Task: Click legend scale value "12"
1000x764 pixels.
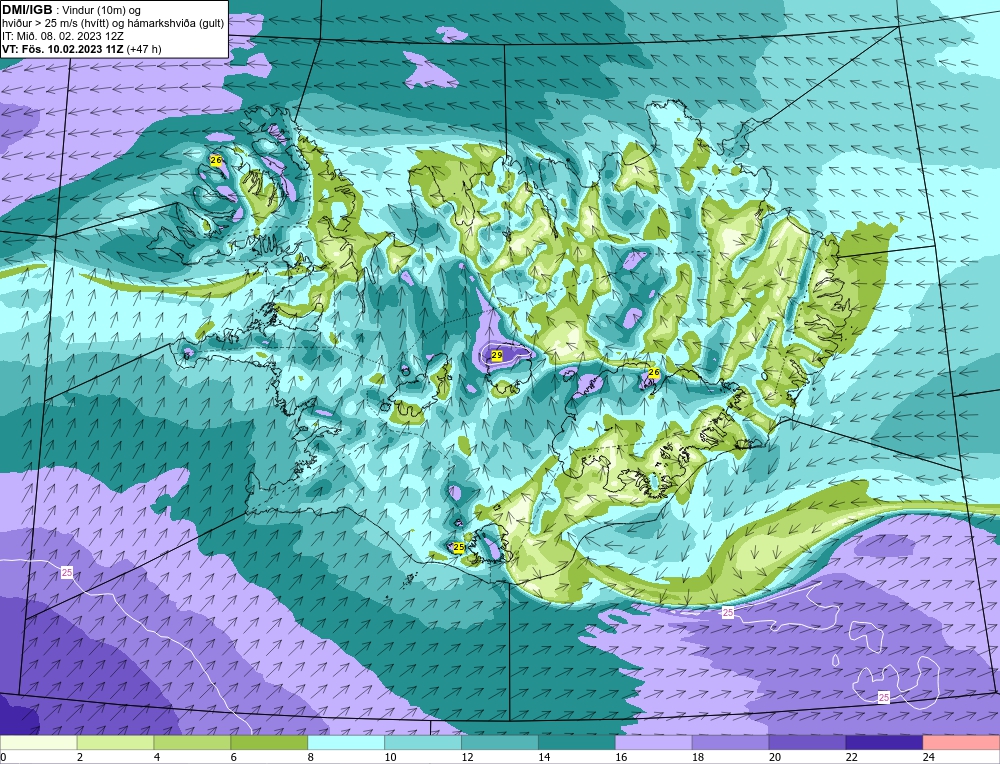Action: pyautogui.click(x=467, y=757)
